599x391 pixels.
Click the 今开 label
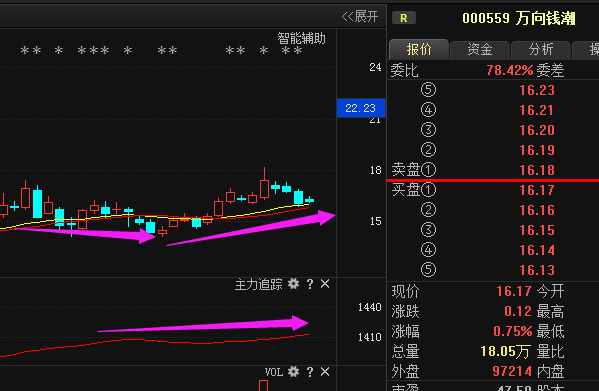[550, 291]
